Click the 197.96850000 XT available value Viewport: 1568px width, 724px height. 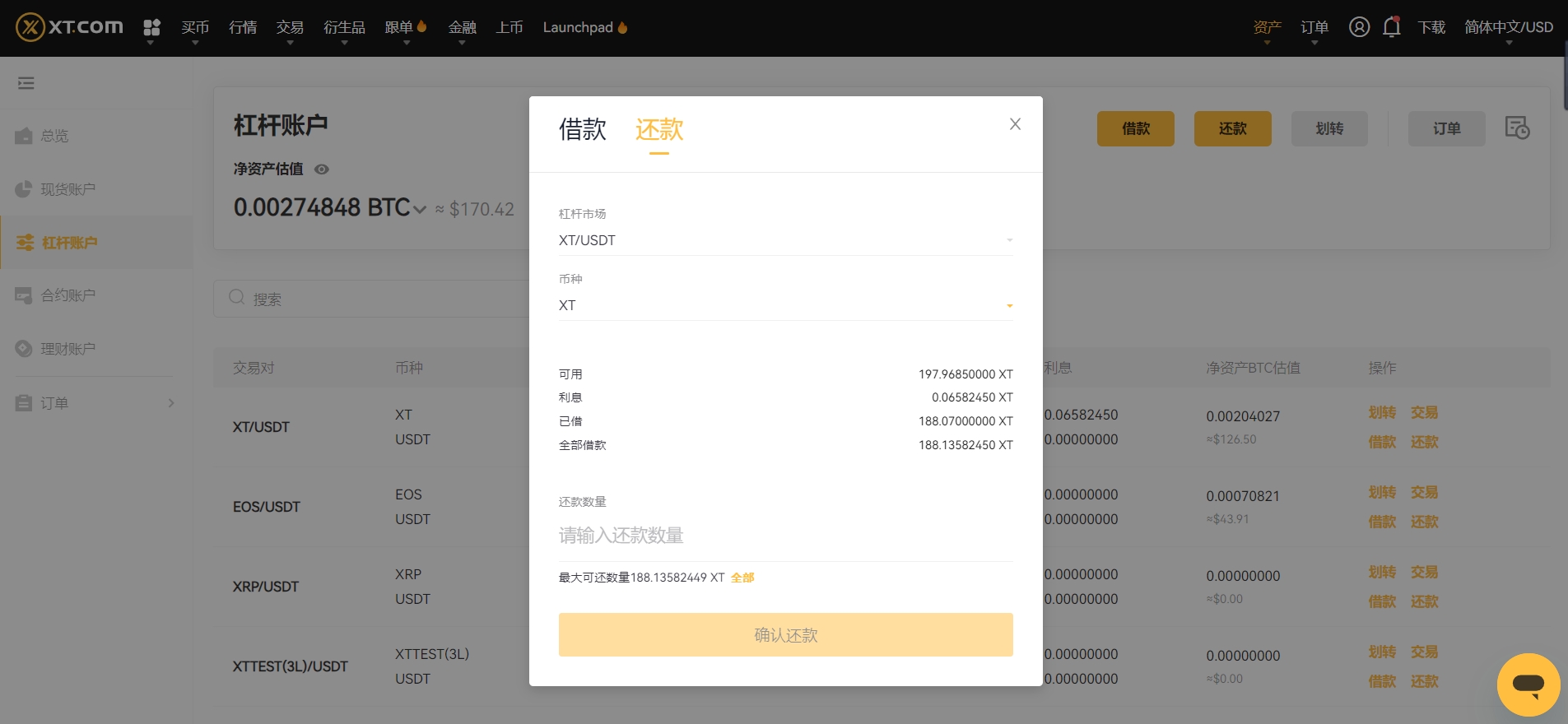(965, 374)
